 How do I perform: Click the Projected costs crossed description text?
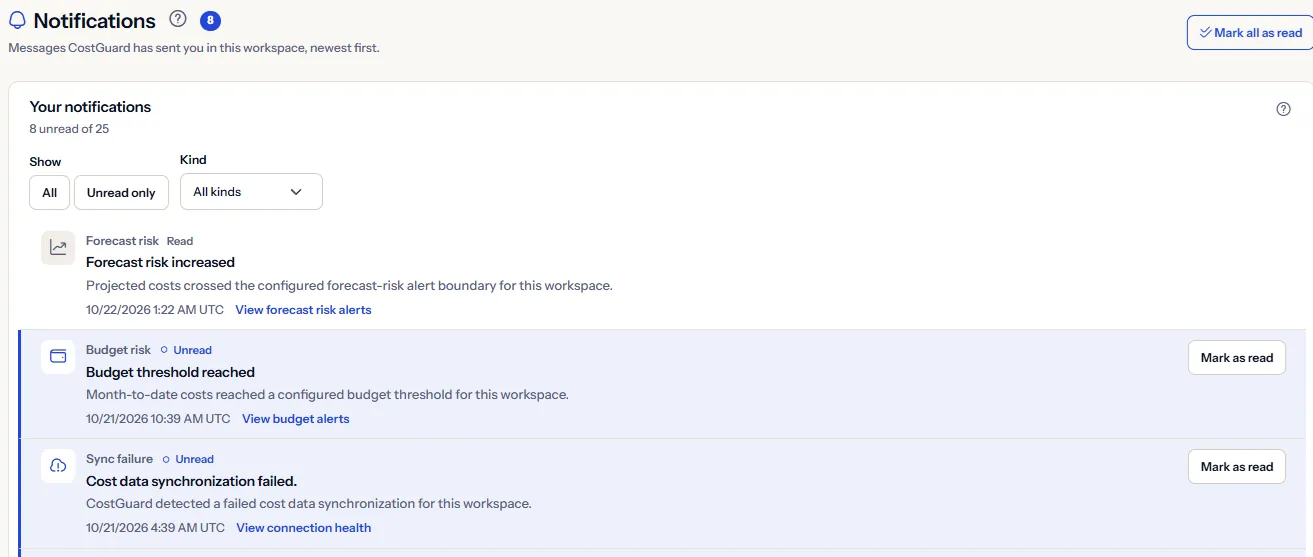[x=349, y=286]
